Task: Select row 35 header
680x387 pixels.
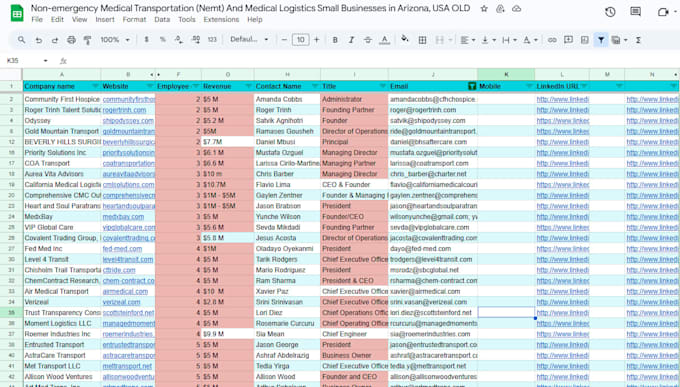Action: [12, 313]
